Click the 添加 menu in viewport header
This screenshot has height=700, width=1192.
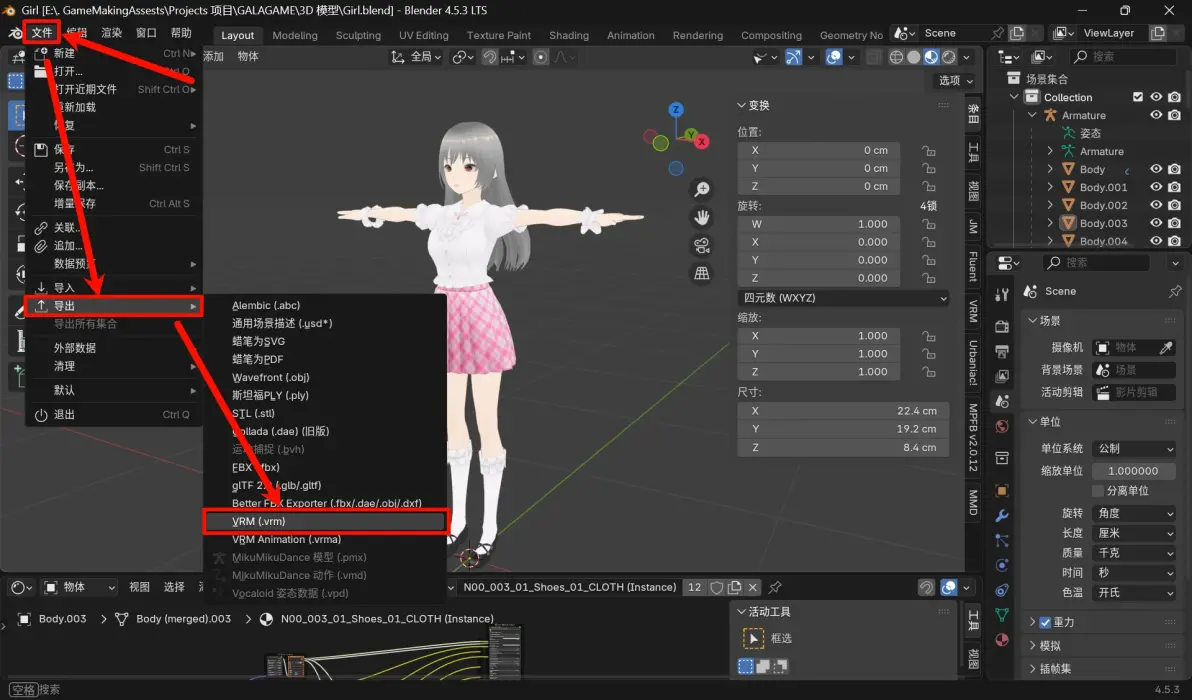213,56
